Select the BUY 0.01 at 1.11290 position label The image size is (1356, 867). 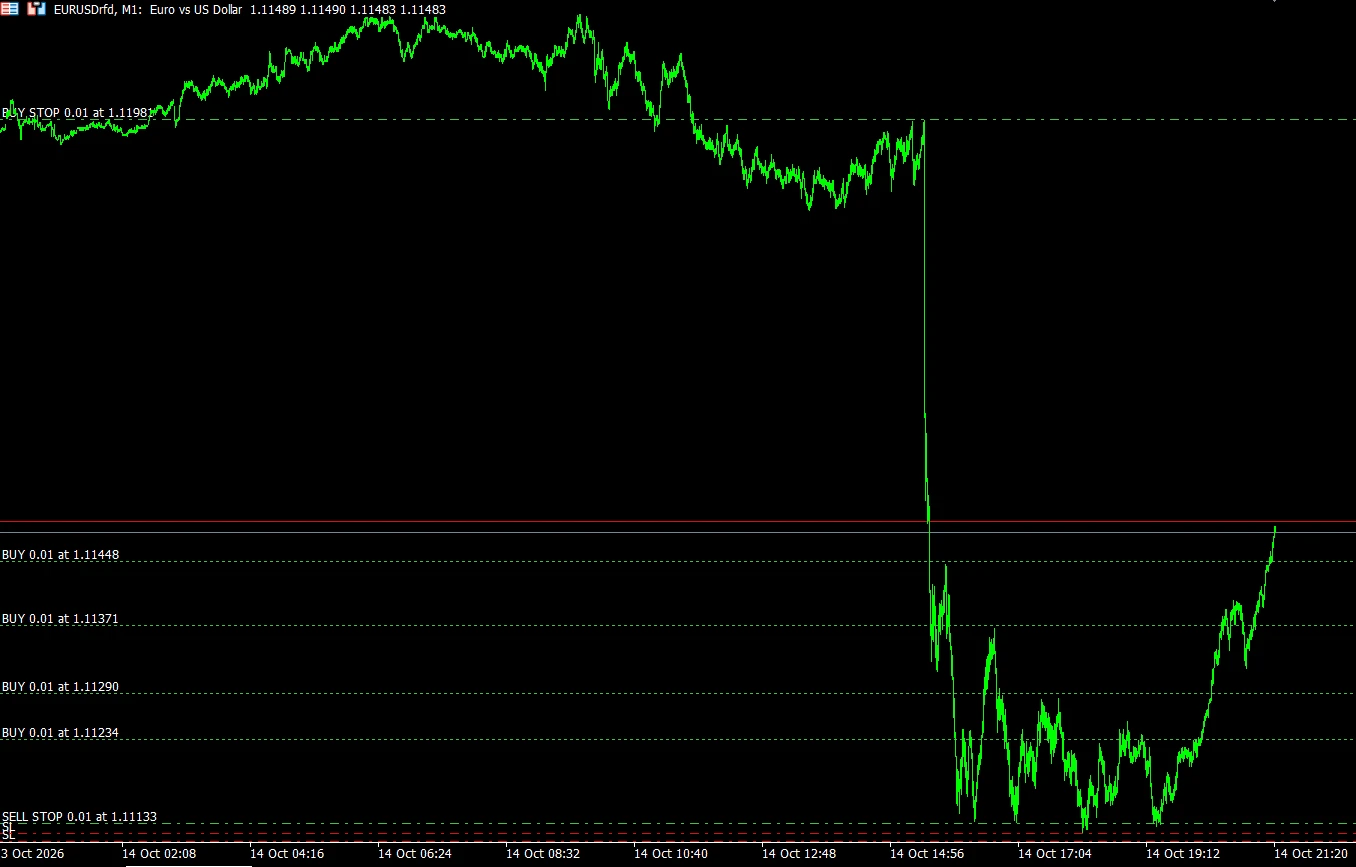coord(61,687)
